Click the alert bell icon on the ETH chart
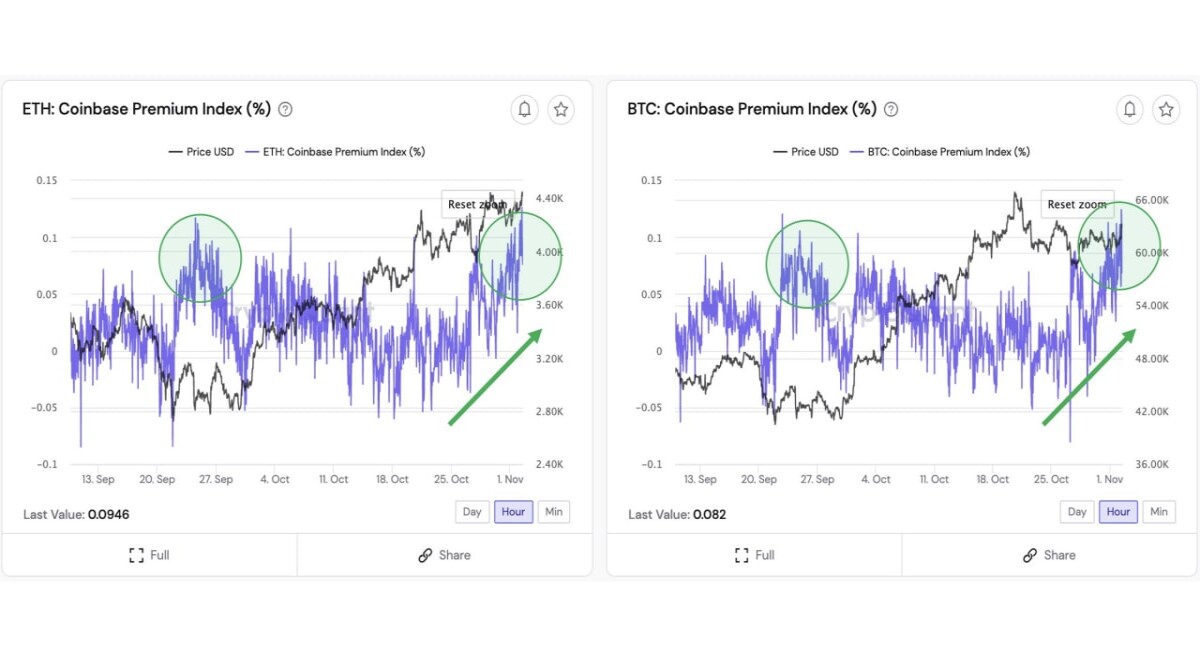 (x=525, y=109)
